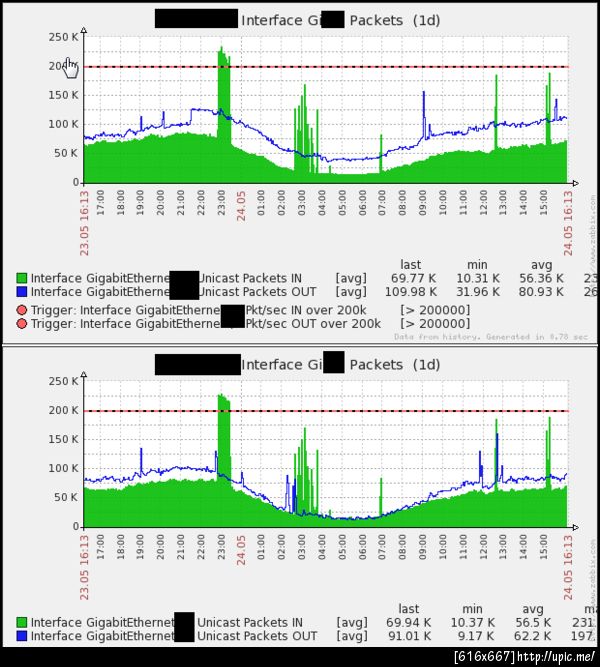Click Packets (1d) title of lower graph
Image resolution: width=600 pixels, height=667 pixels.
(394, 365)
